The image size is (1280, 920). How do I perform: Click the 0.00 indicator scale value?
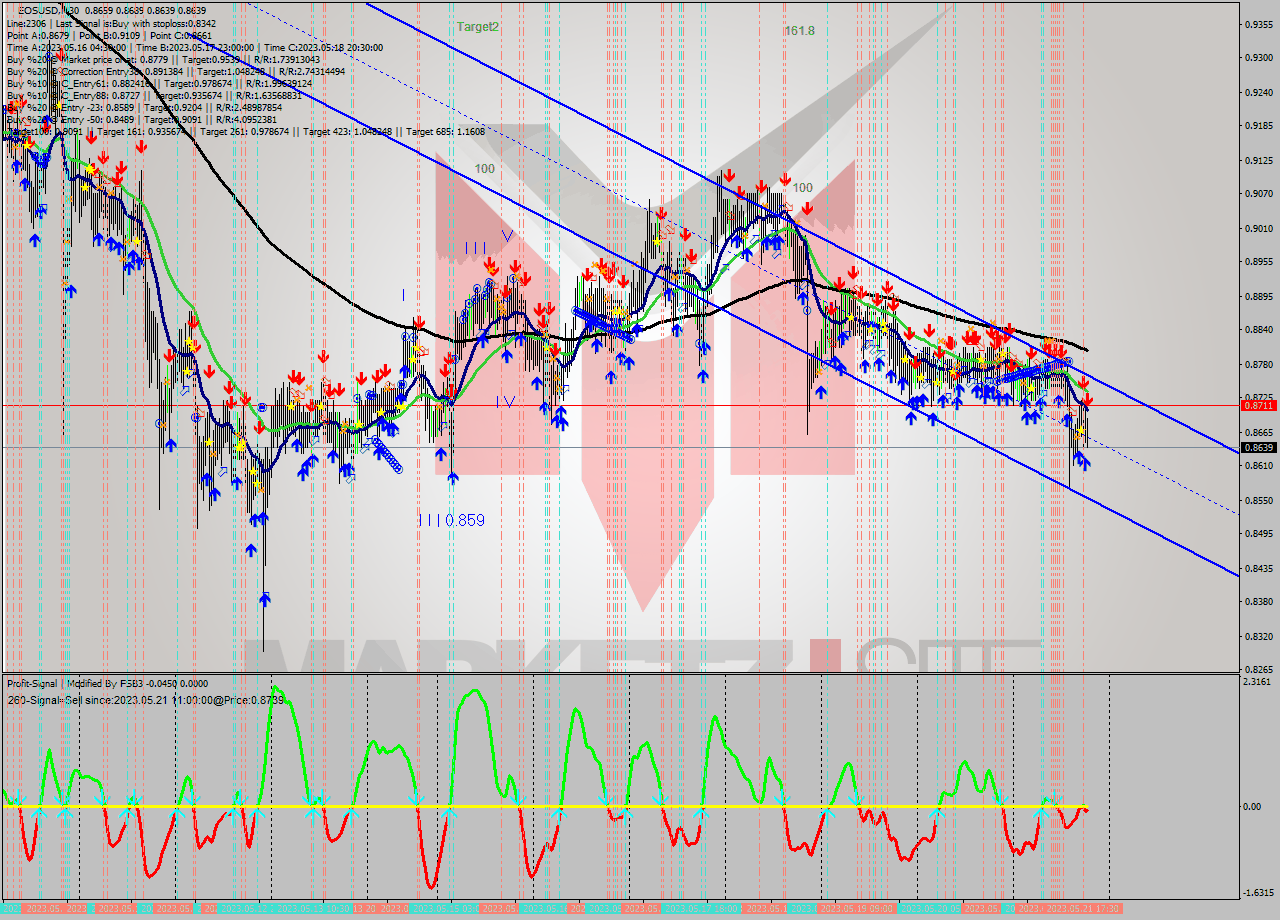(x=1250, y=806)
